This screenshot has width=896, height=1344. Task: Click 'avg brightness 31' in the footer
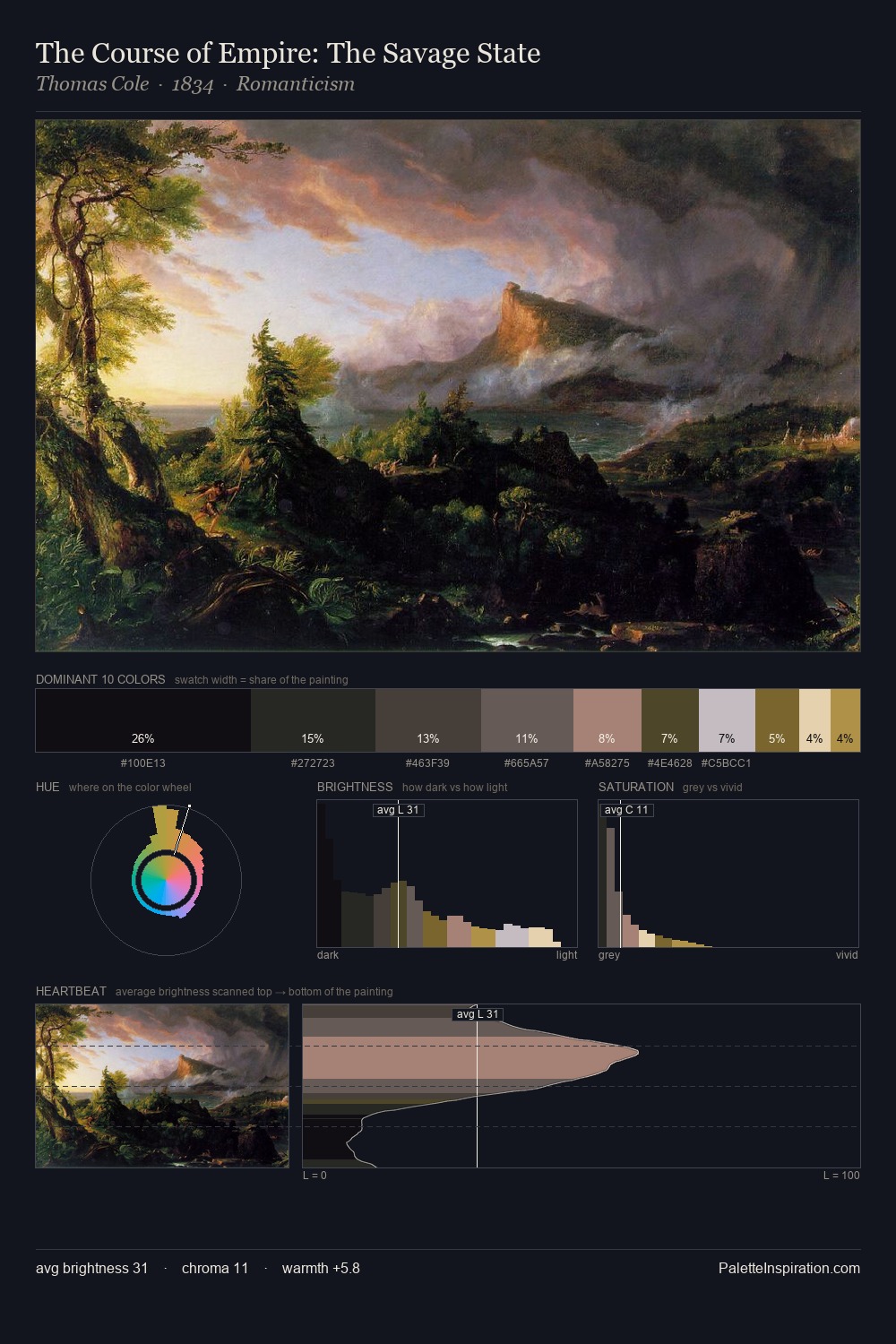[92, 1268]
